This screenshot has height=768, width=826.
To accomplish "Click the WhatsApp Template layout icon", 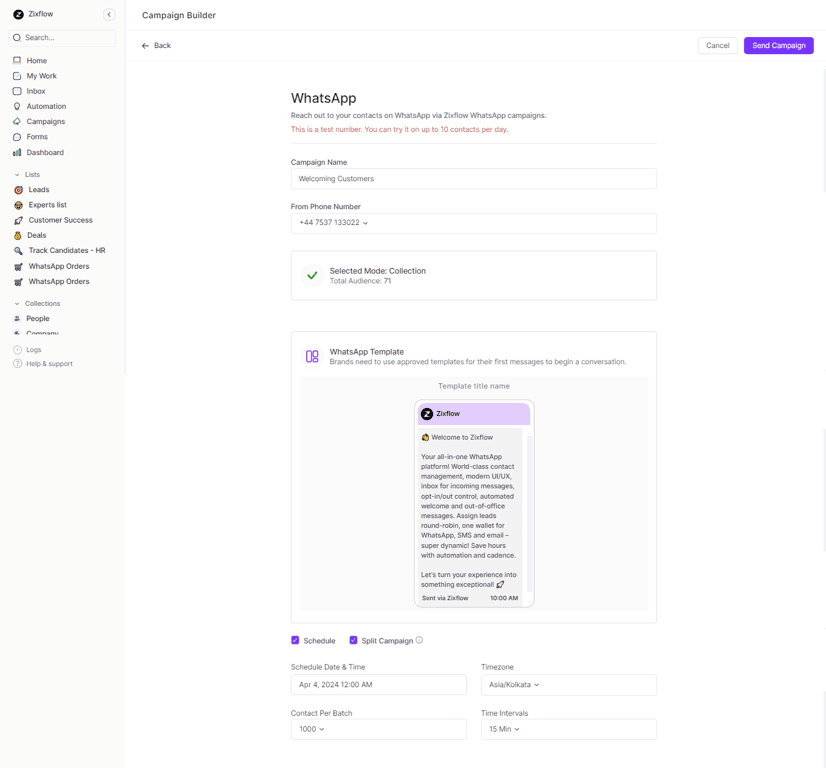I will coord(312,356).
